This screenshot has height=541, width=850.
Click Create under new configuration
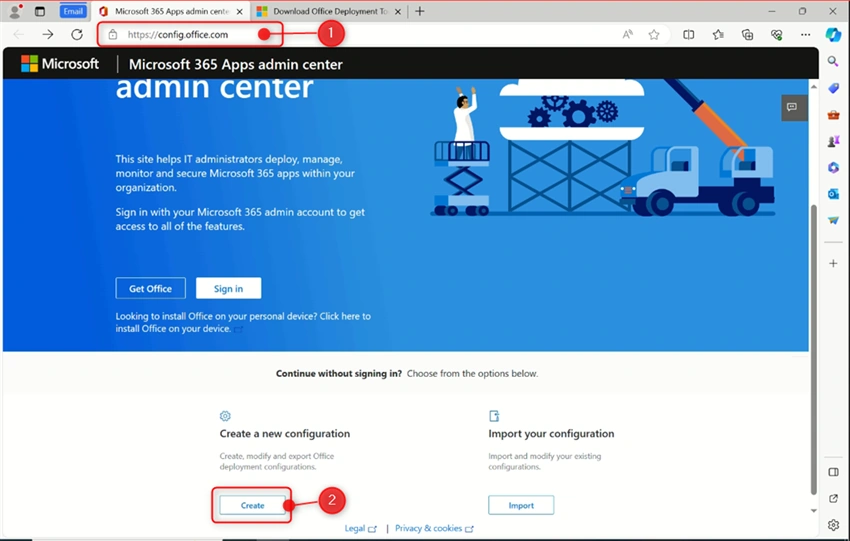click(x=252, y=505)
